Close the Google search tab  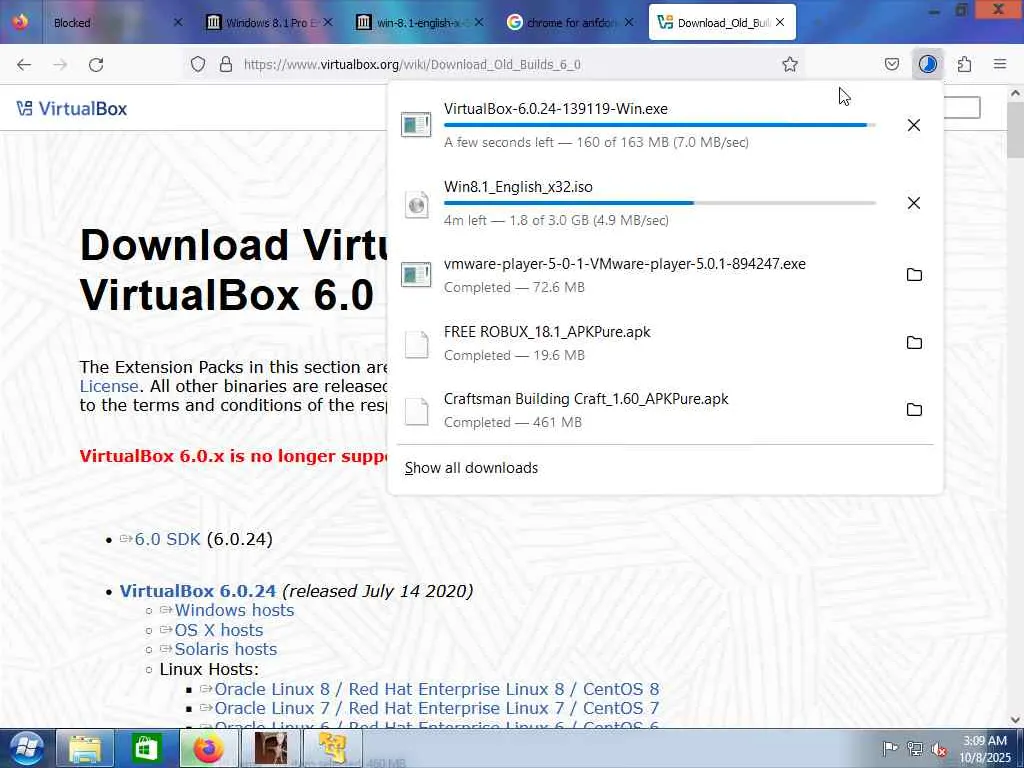[629, 22]
